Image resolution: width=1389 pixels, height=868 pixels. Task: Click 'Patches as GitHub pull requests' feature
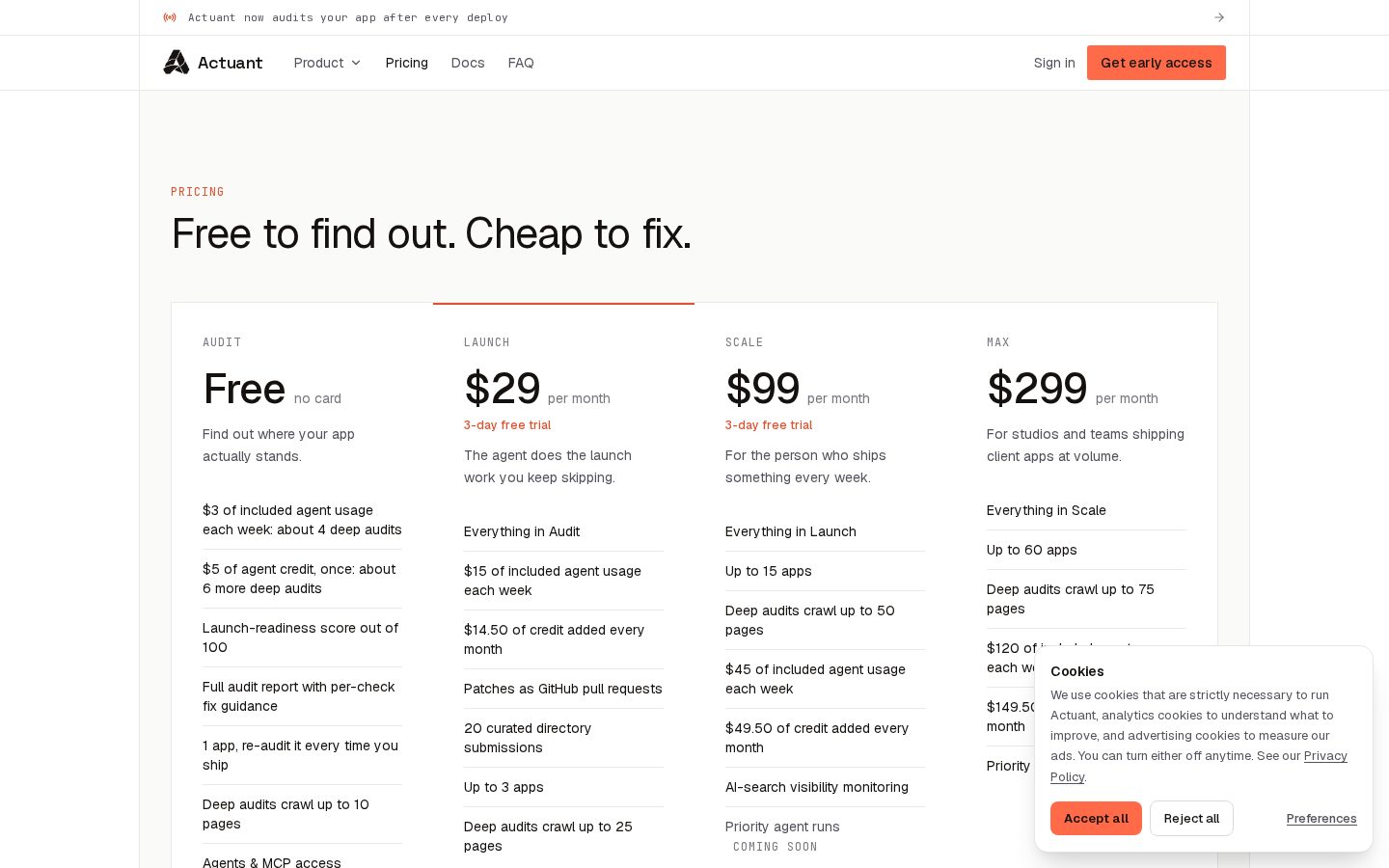coord(563,689)
